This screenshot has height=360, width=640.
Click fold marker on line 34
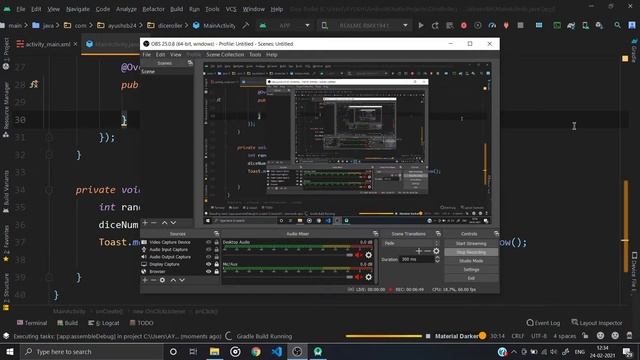click(49, 190)
